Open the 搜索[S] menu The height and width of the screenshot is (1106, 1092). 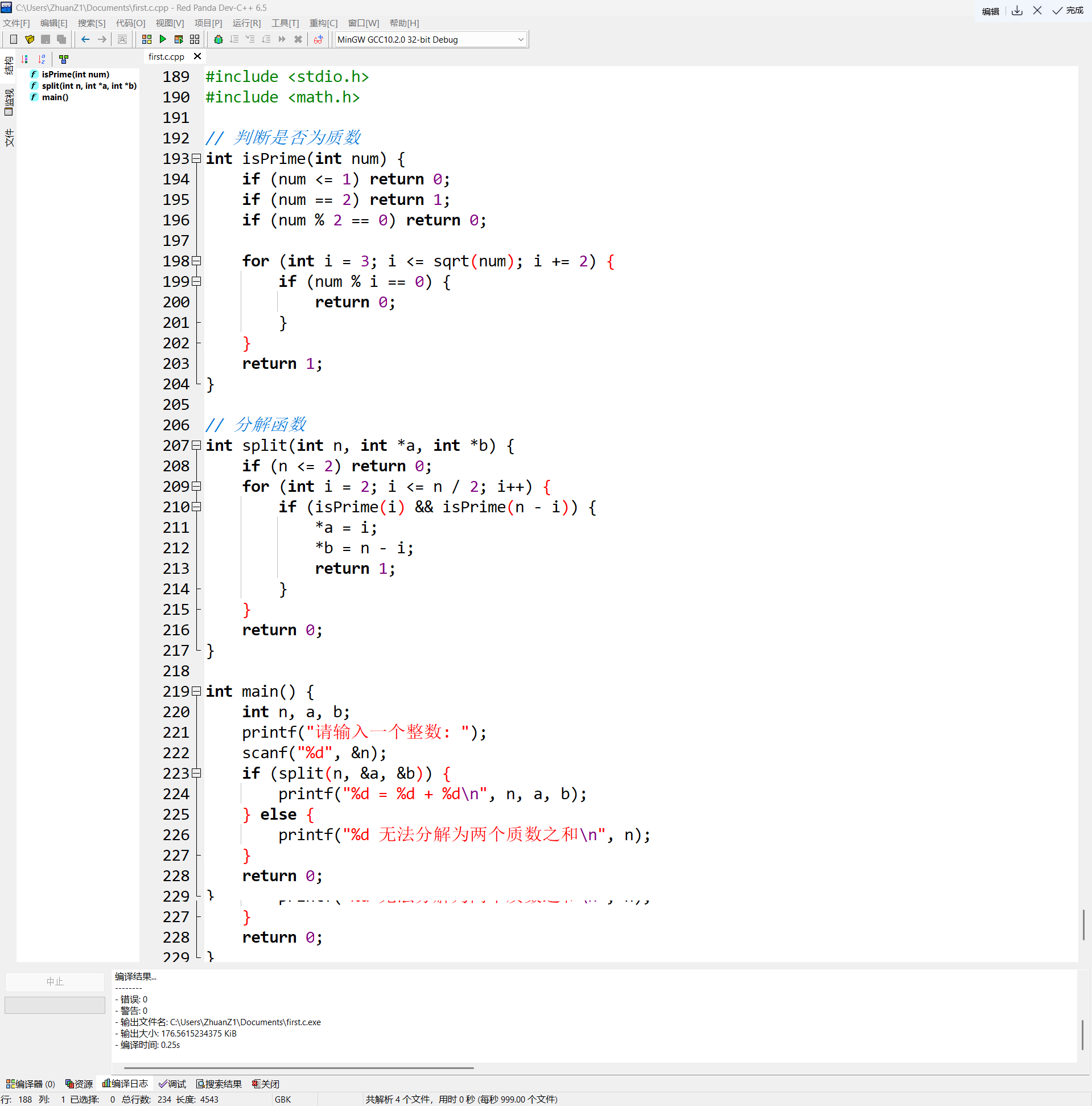tap(92, 23)
